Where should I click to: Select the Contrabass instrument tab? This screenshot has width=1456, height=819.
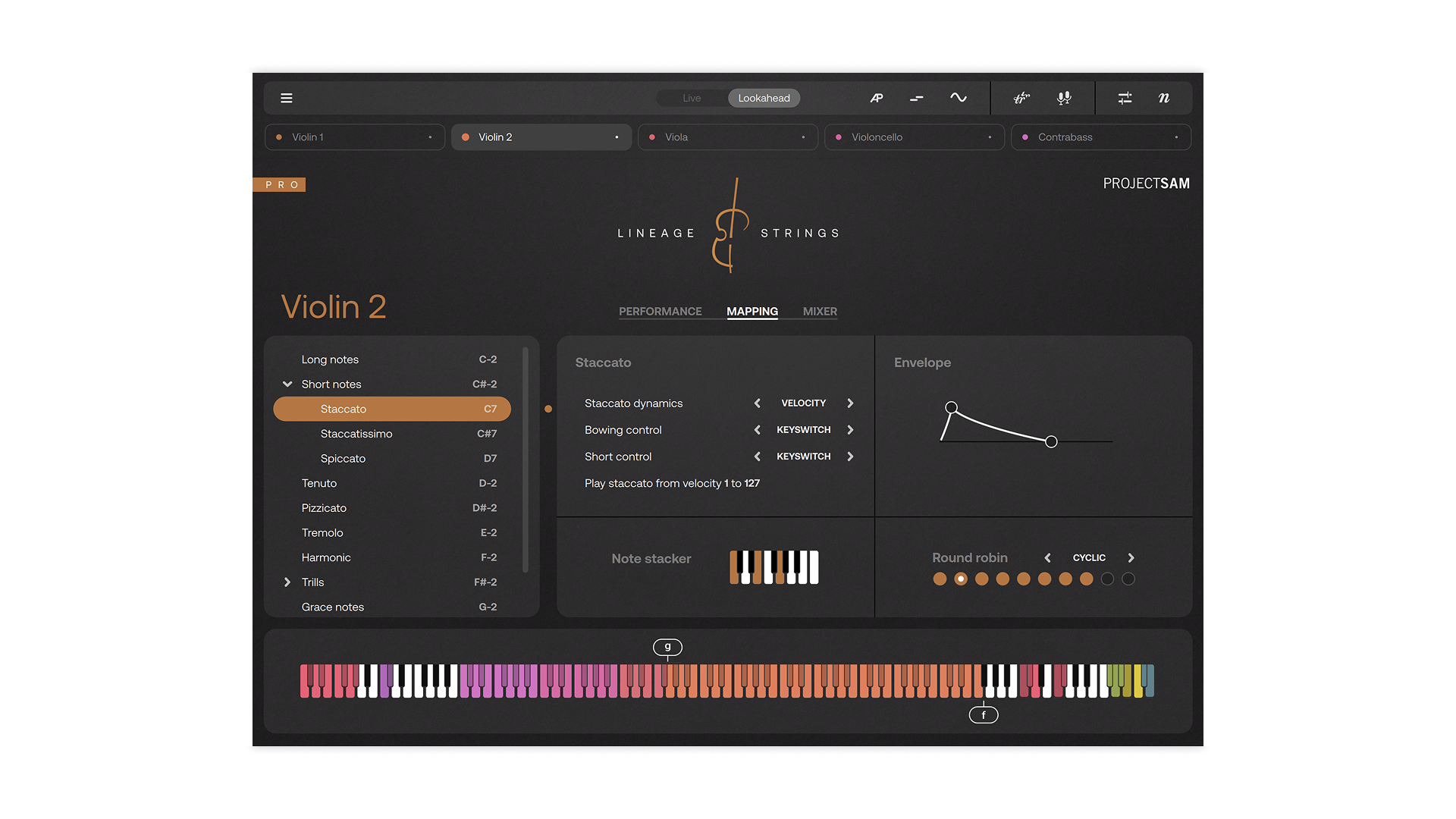point(1101,137)
